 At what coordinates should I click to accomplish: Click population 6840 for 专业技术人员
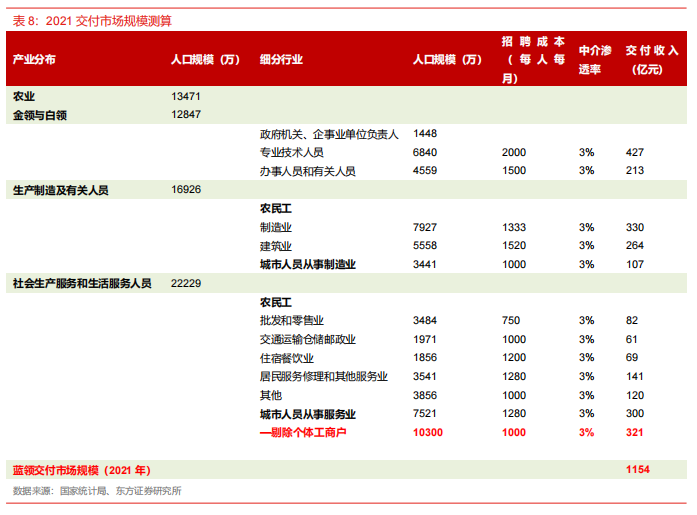point(425,152)
